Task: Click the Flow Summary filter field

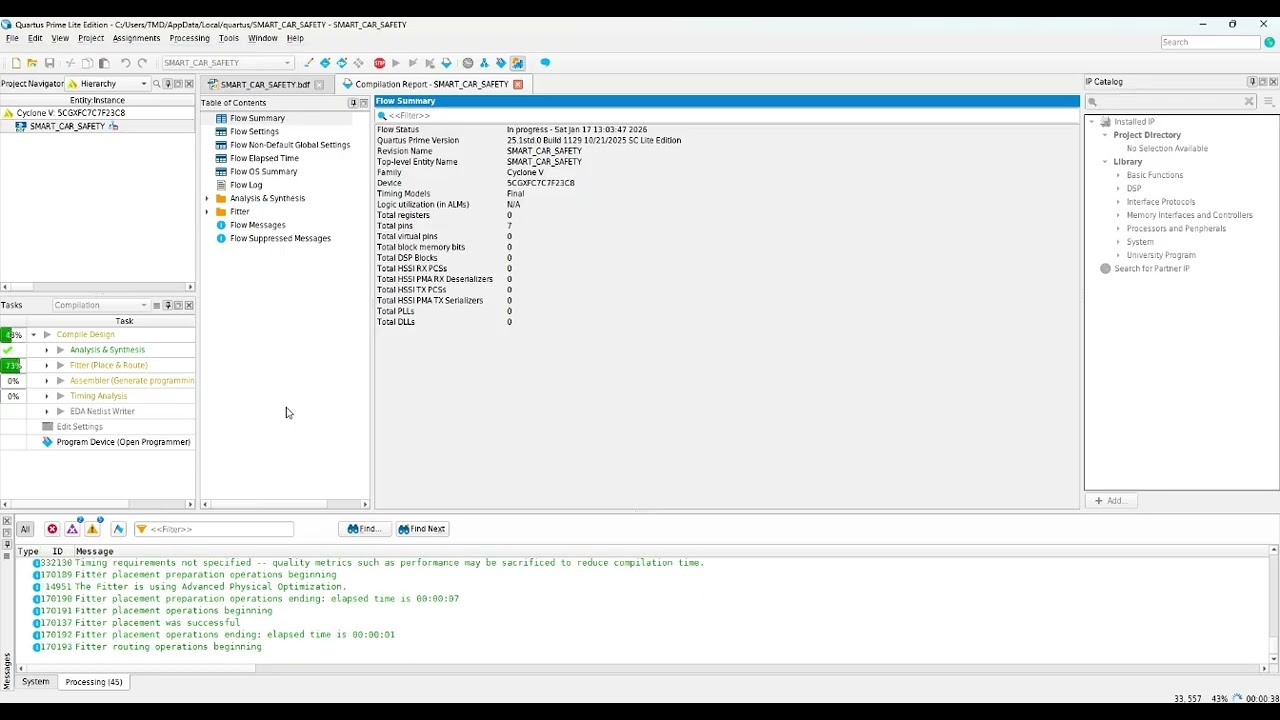Action: tap(728, 116)
